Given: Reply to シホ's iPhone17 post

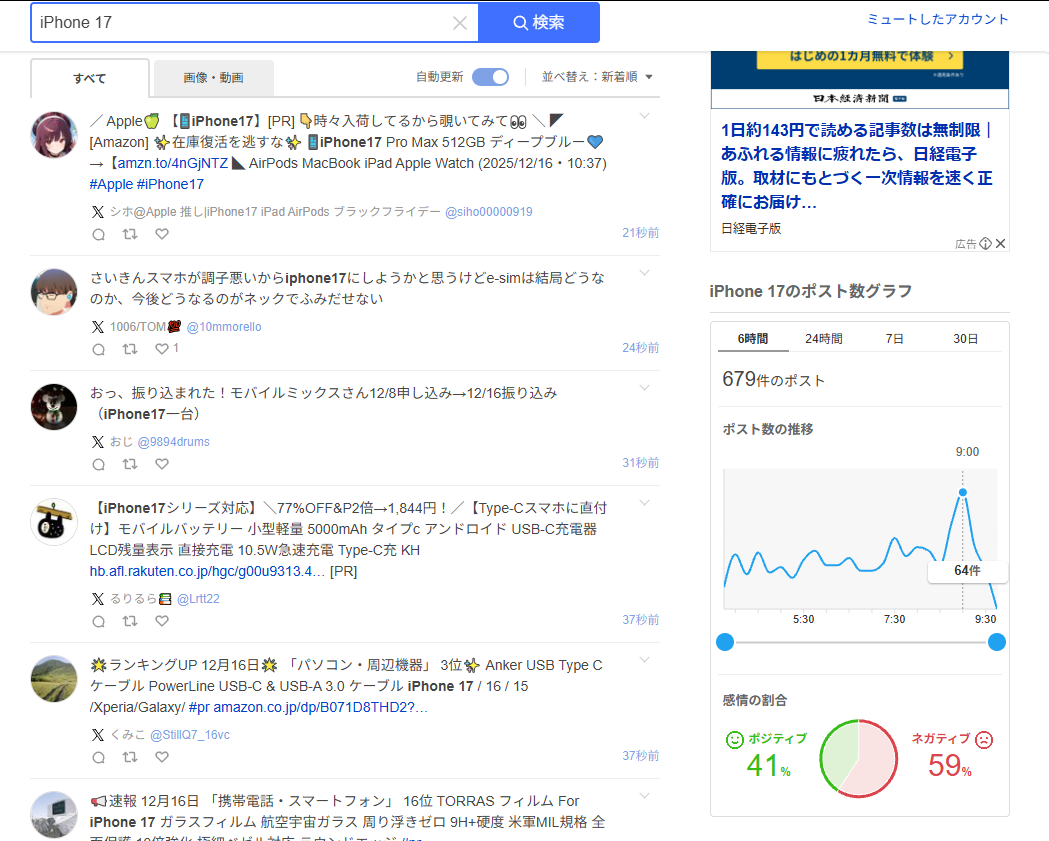Looking at the screenshot, I should [x=98, y=233].
